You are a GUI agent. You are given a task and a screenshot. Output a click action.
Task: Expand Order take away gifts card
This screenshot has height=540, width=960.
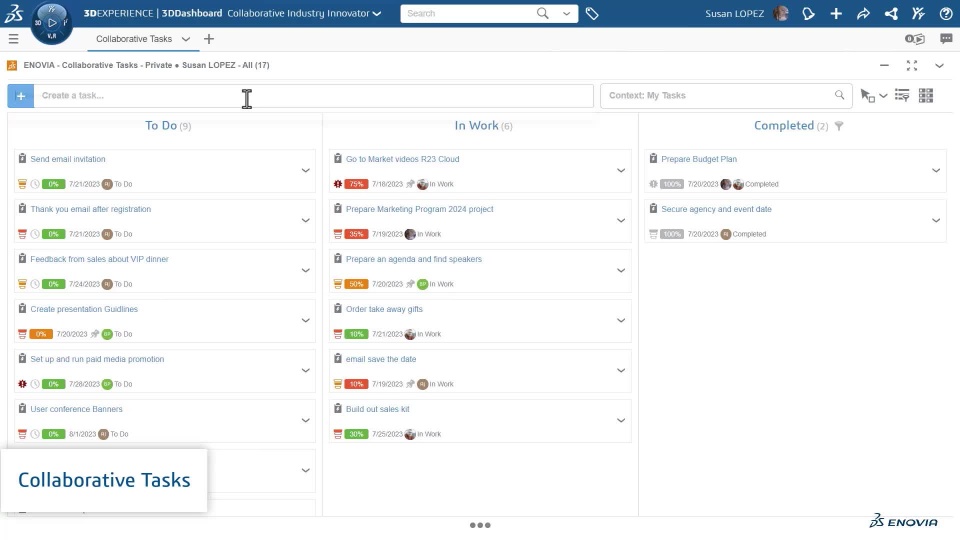621,321
